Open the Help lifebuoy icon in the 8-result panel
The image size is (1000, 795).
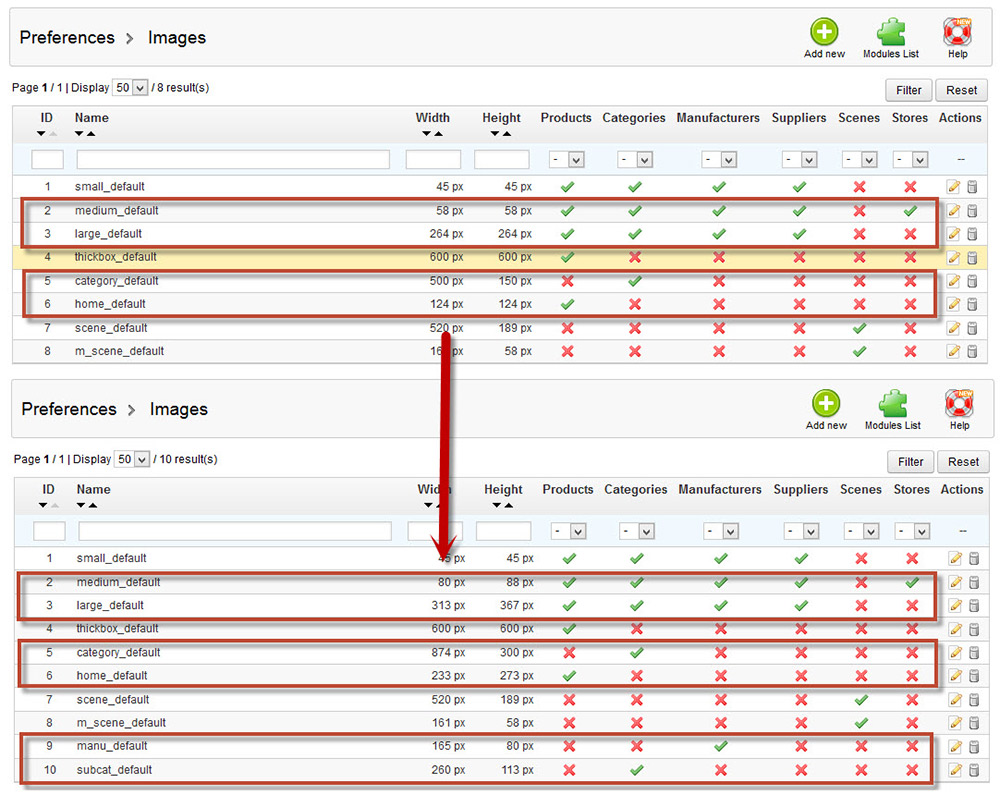[957, 31]
